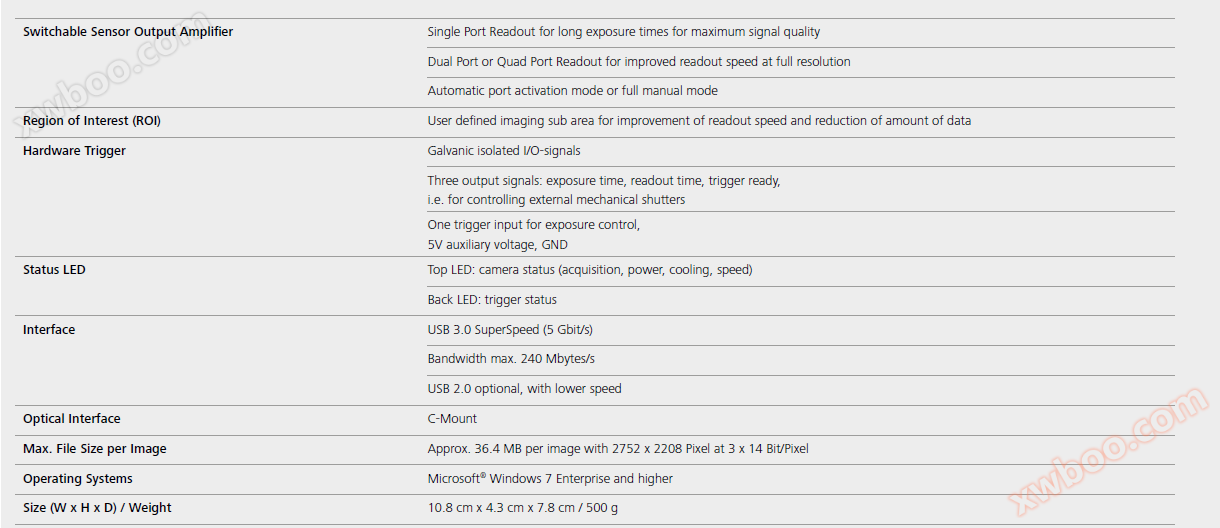Image resolution: width=1220 pixels, height=528 pixels.
Task: Click the One trigger input for exposure control line
Action: (x=533, y=225)
